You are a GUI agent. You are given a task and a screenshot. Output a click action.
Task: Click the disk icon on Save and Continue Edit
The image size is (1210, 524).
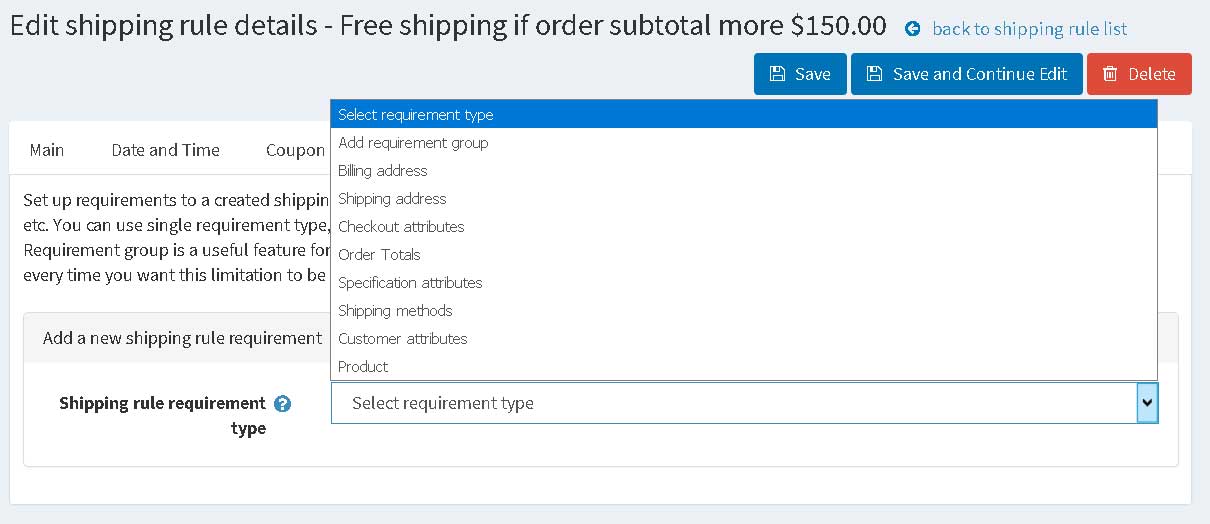pos(874,74)
